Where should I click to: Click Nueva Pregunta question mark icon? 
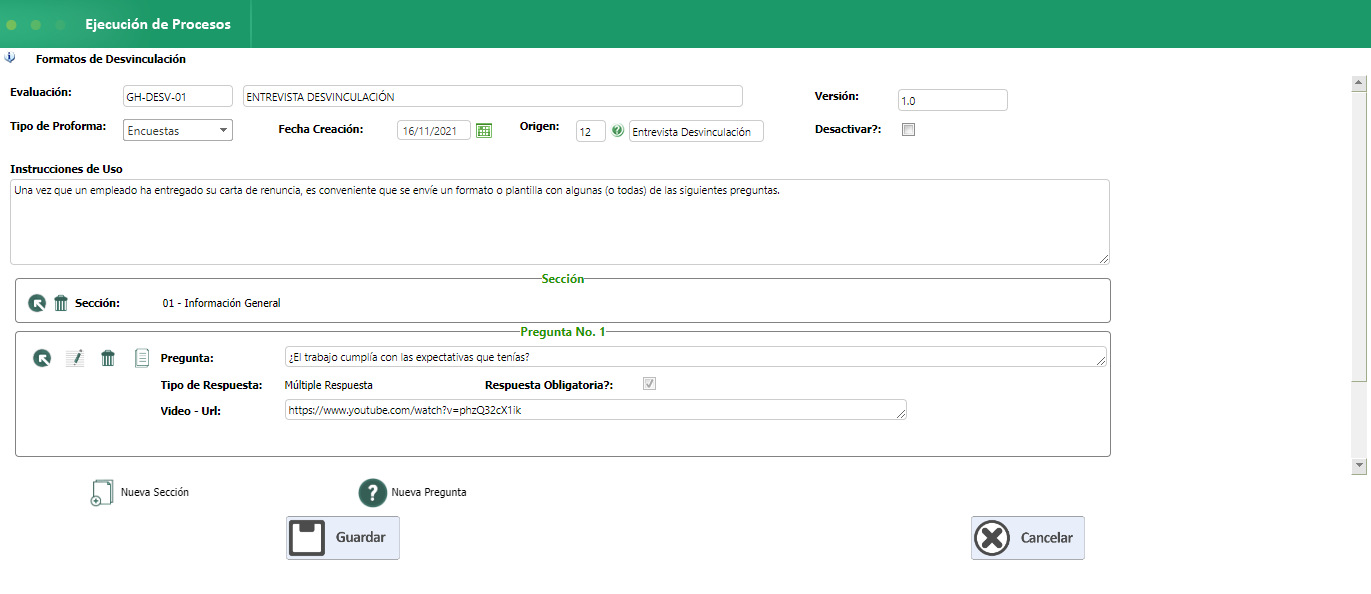pyautogui.click(x=373, y=492)
